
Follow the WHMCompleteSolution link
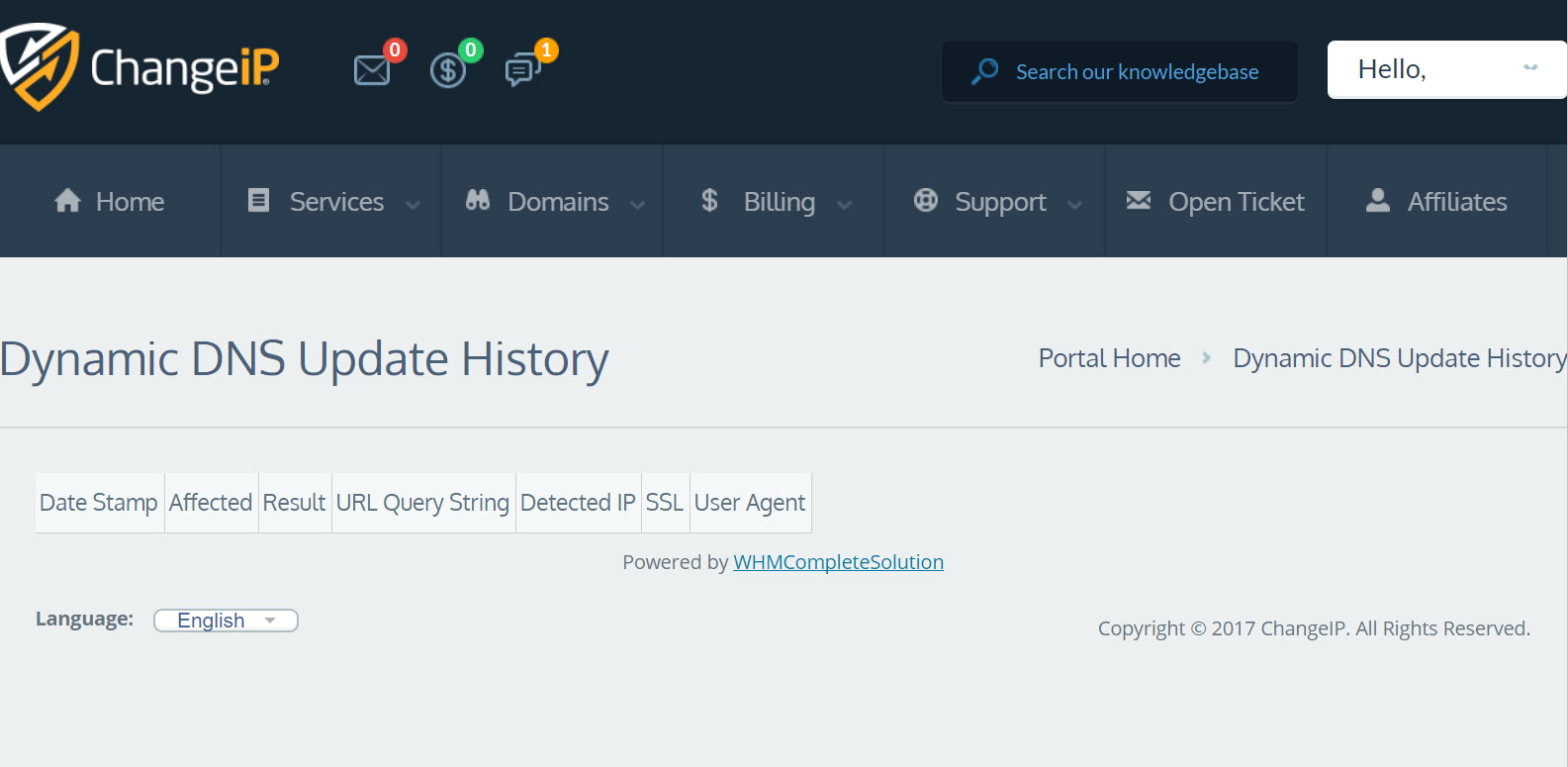point(838,562)
